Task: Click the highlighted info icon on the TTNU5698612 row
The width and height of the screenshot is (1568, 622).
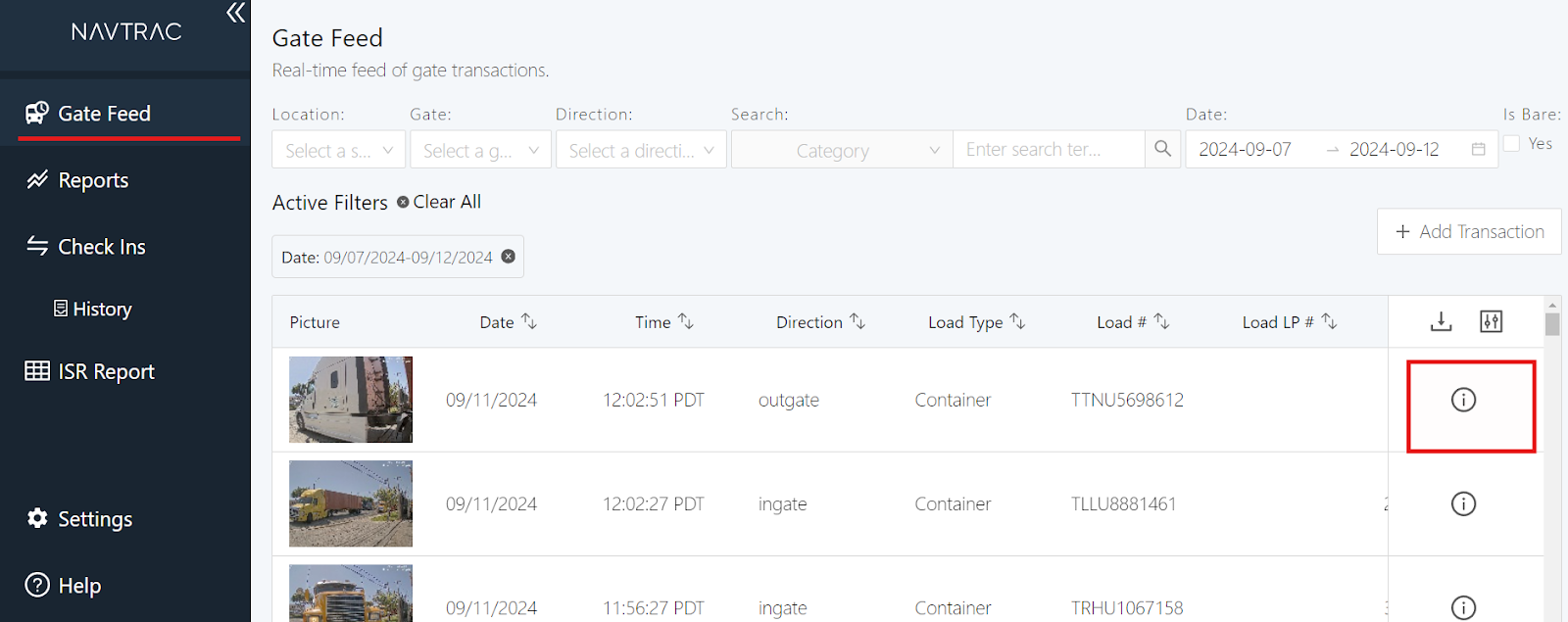Action: pyautogui.click(x=1463, y=401)
